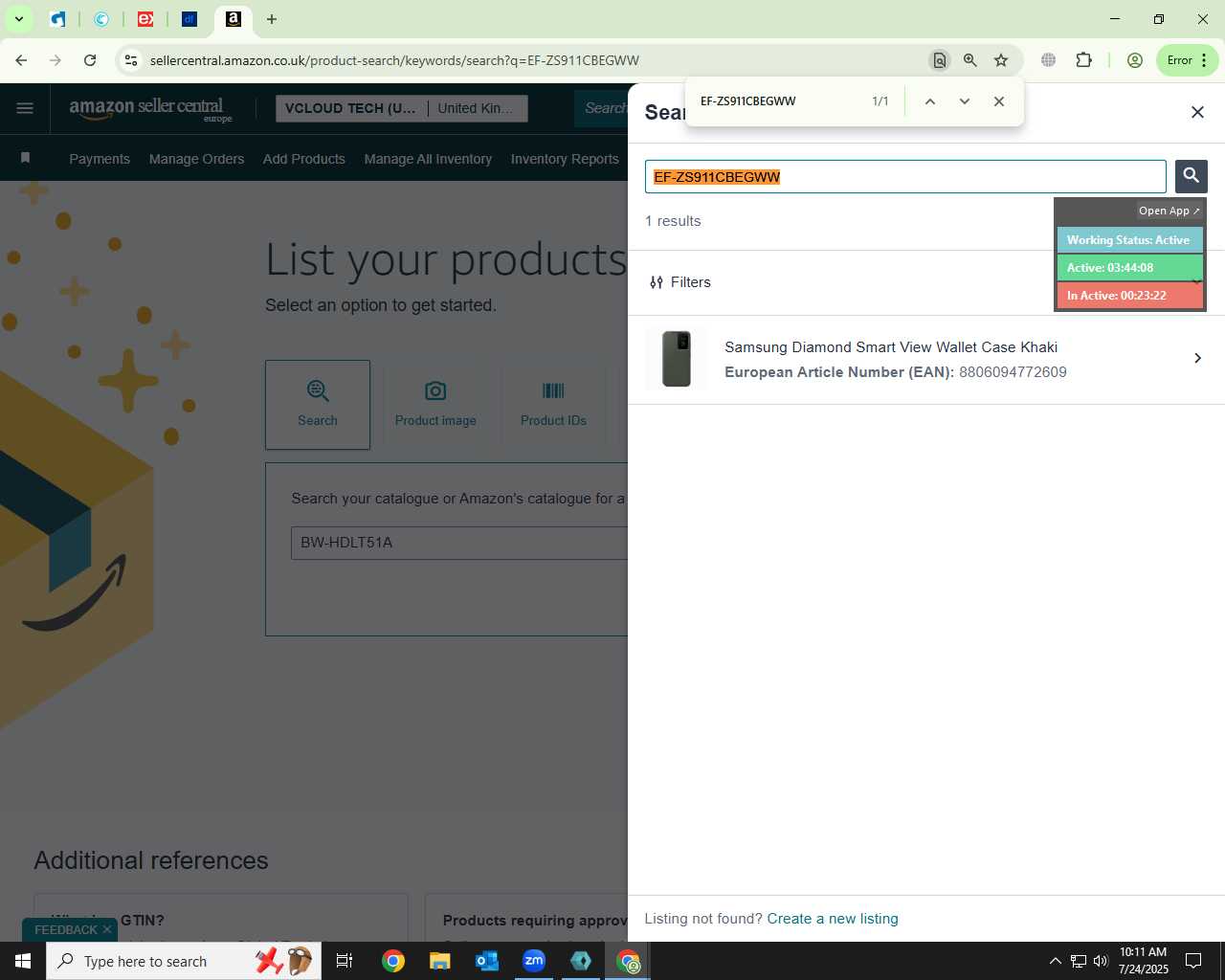This screenshot has width=1225, height=980.
Task: Open Manage All Inventory menu item
Action: point(428,159)
